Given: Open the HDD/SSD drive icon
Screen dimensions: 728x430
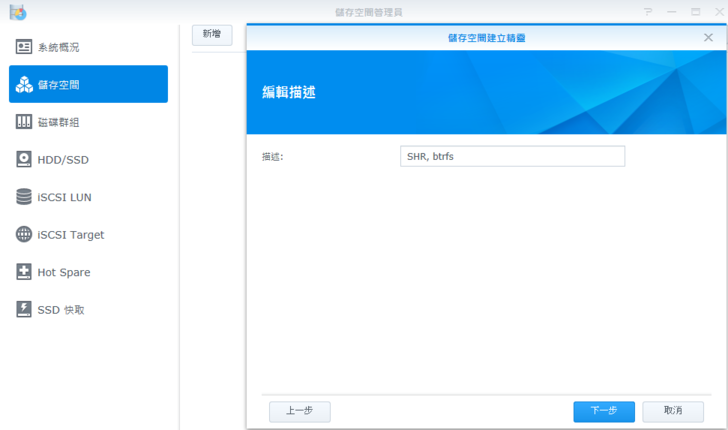Looking at the screenshot, I should (x=24, y=159).
